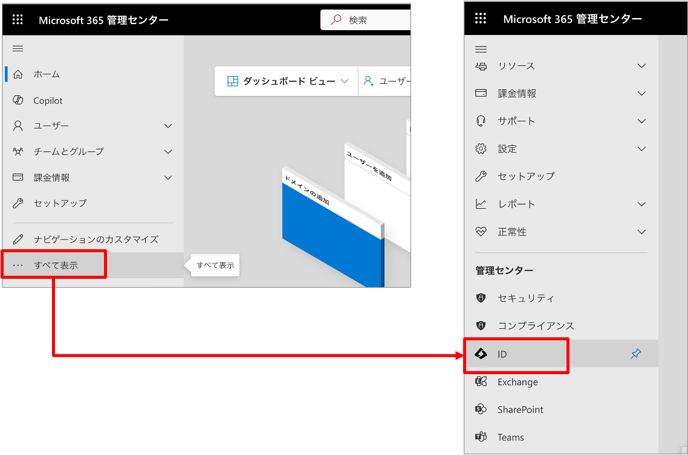Click the SharePoint icon

[481, 409]
